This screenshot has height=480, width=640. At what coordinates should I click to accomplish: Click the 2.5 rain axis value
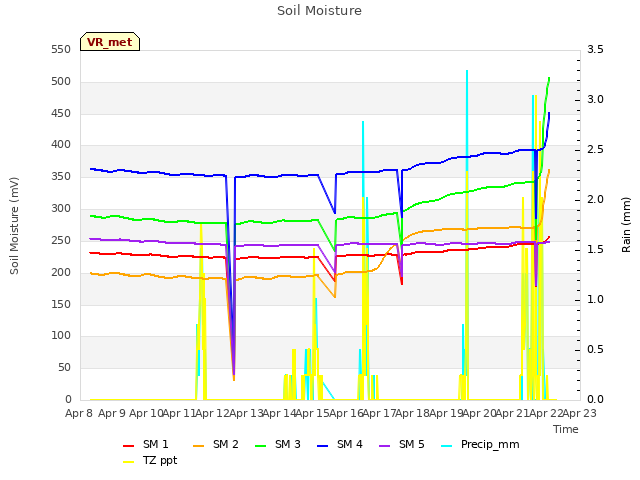coord(595,150)
